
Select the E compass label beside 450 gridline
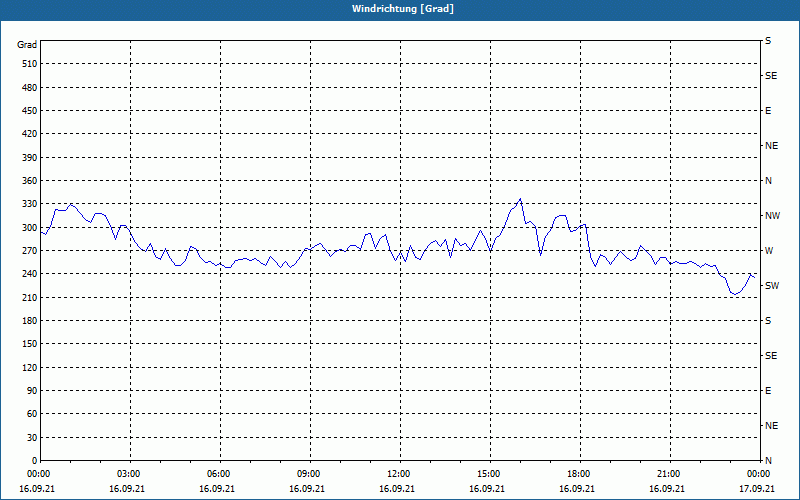[768, 111]
